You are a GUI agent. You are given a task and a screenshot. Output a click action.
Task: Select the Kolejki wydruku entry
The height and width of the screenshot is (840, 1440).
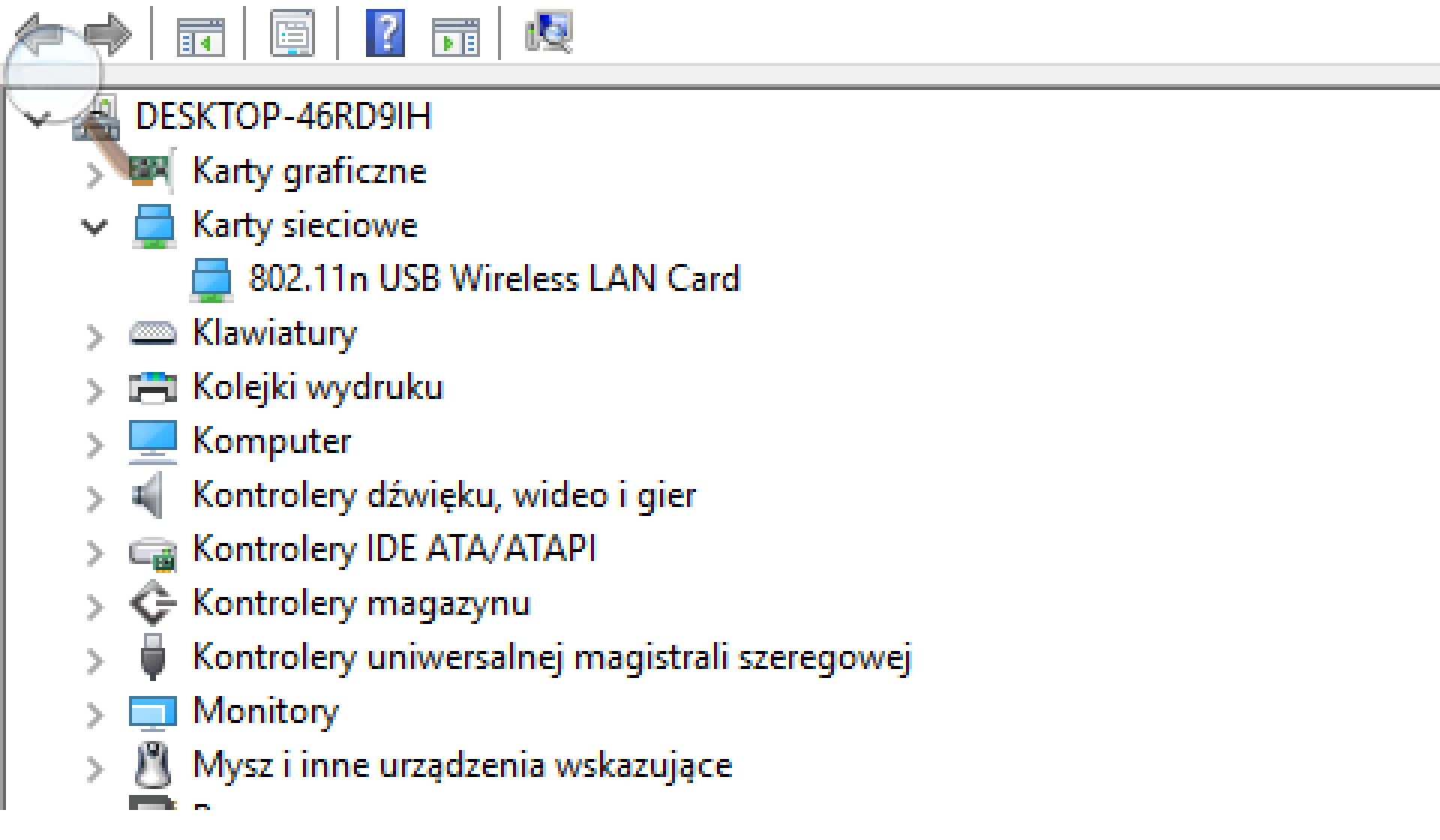318,387
